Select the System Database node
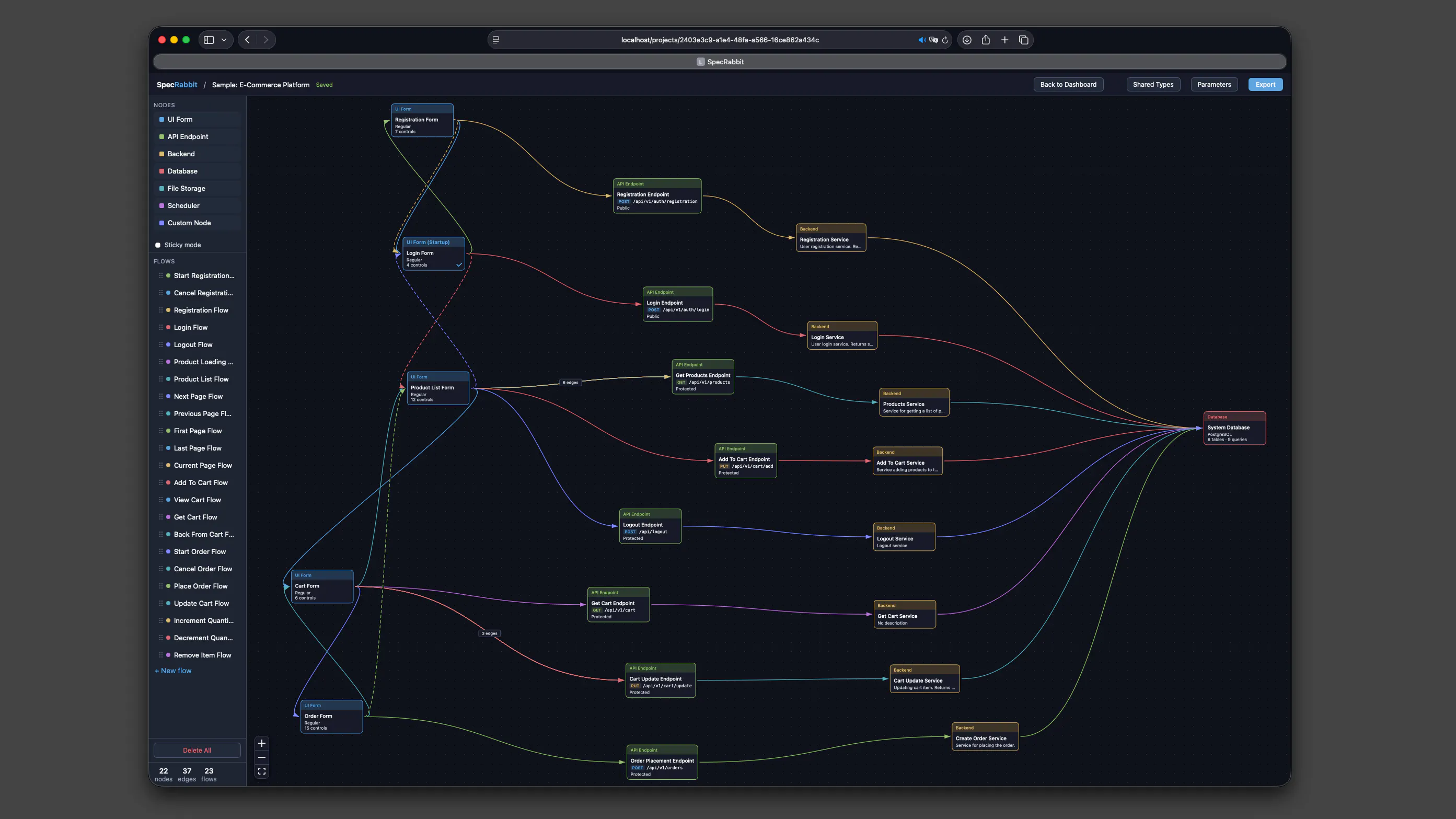Image resolution: width=1456 pixels, height=819 pixels. [x=1234, y=429]
